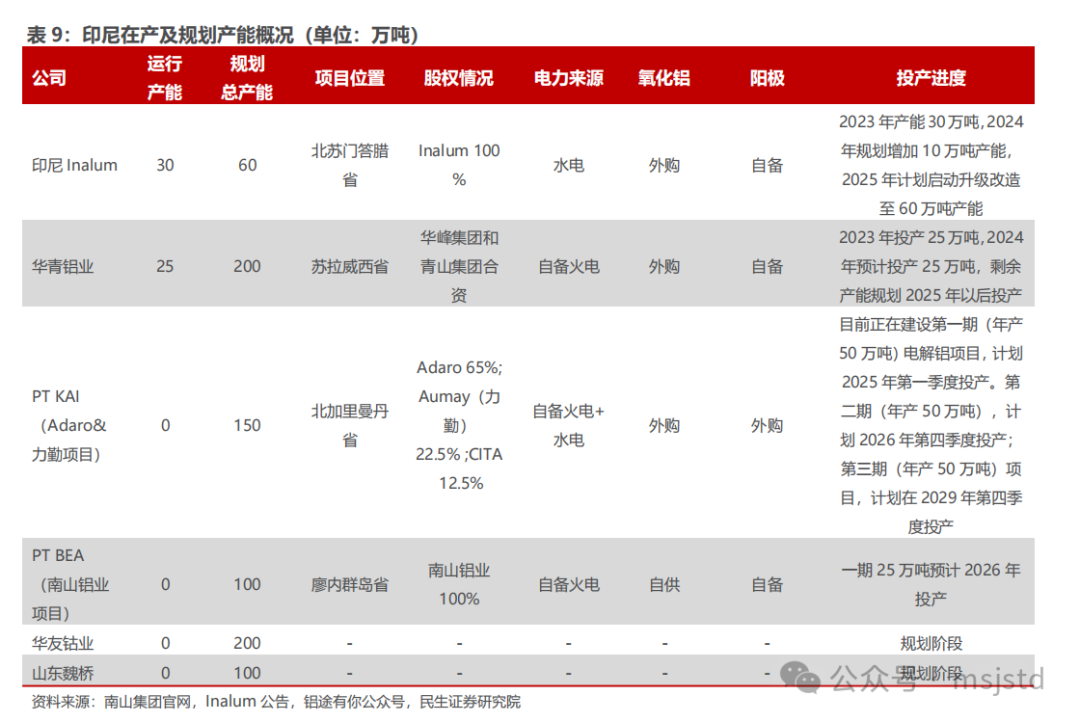Image resolution: width=1080 pixels, height=722 pixels.
Task: Select the '阳极' column header
Action: click(767, 78)
